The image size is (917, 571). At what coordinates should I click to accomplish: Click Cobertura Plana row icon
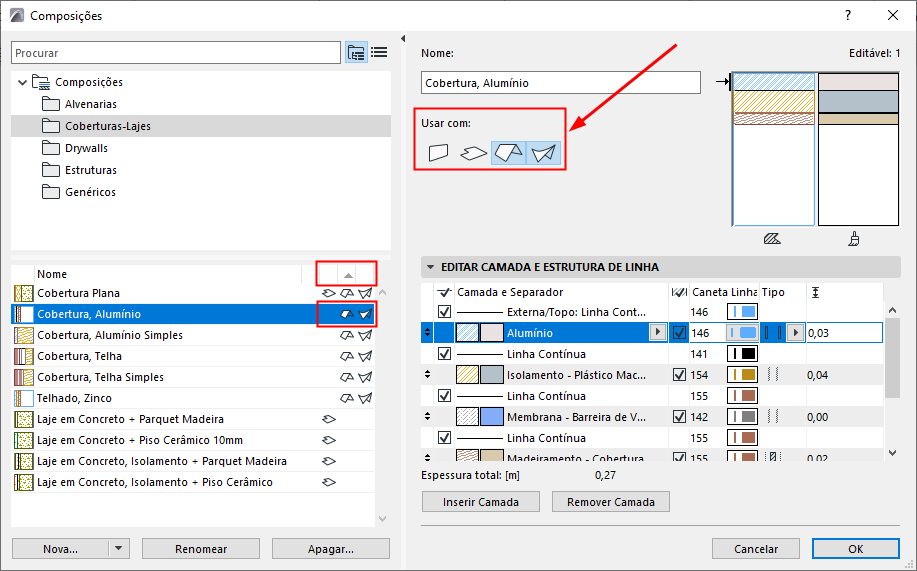tap(23, 293)
